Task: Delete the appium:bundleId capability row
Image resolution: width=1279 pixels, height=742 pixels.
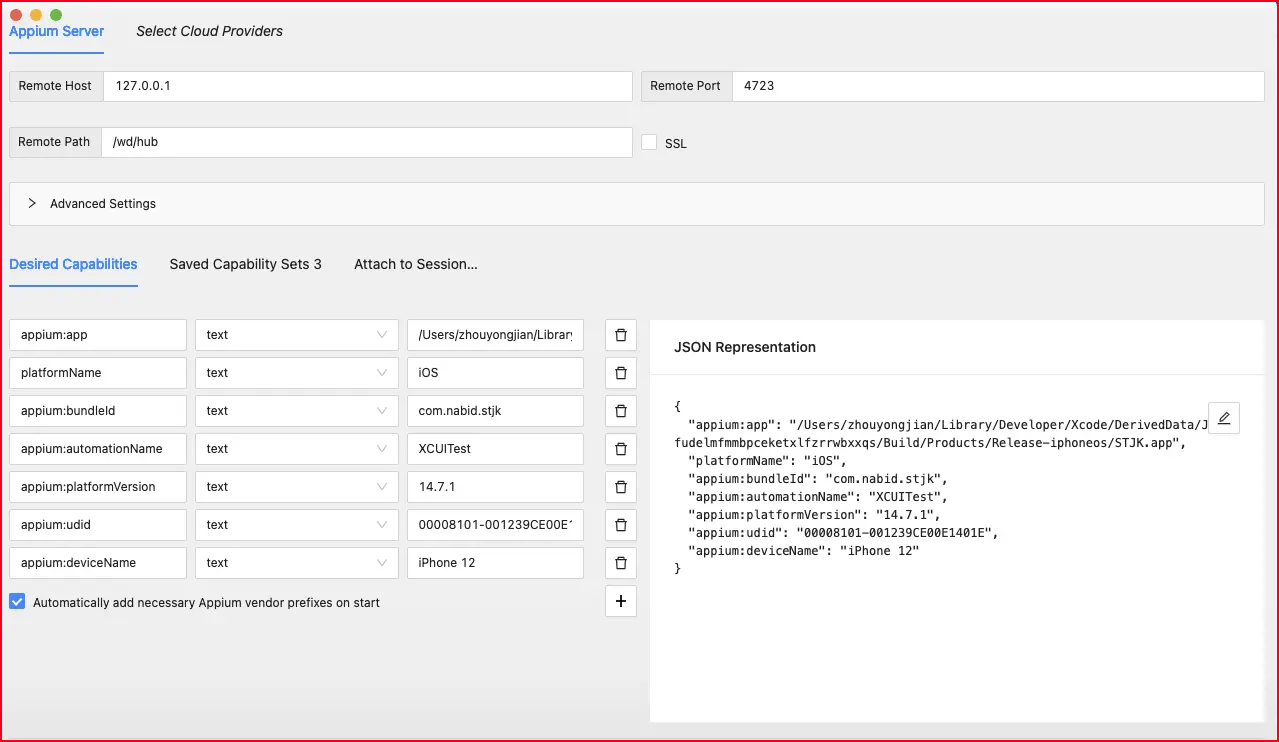Action: (x=620, y=411)
